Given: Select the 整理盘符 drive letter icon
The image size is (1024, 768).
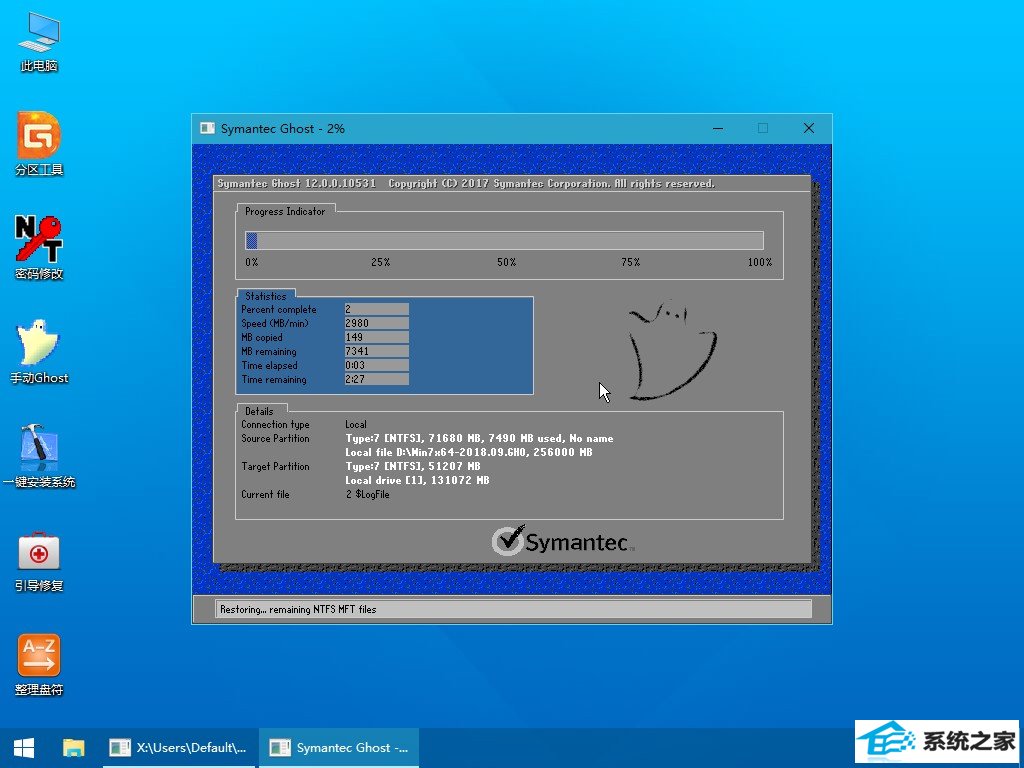Looking at the screenshot, I should [39, 662].
